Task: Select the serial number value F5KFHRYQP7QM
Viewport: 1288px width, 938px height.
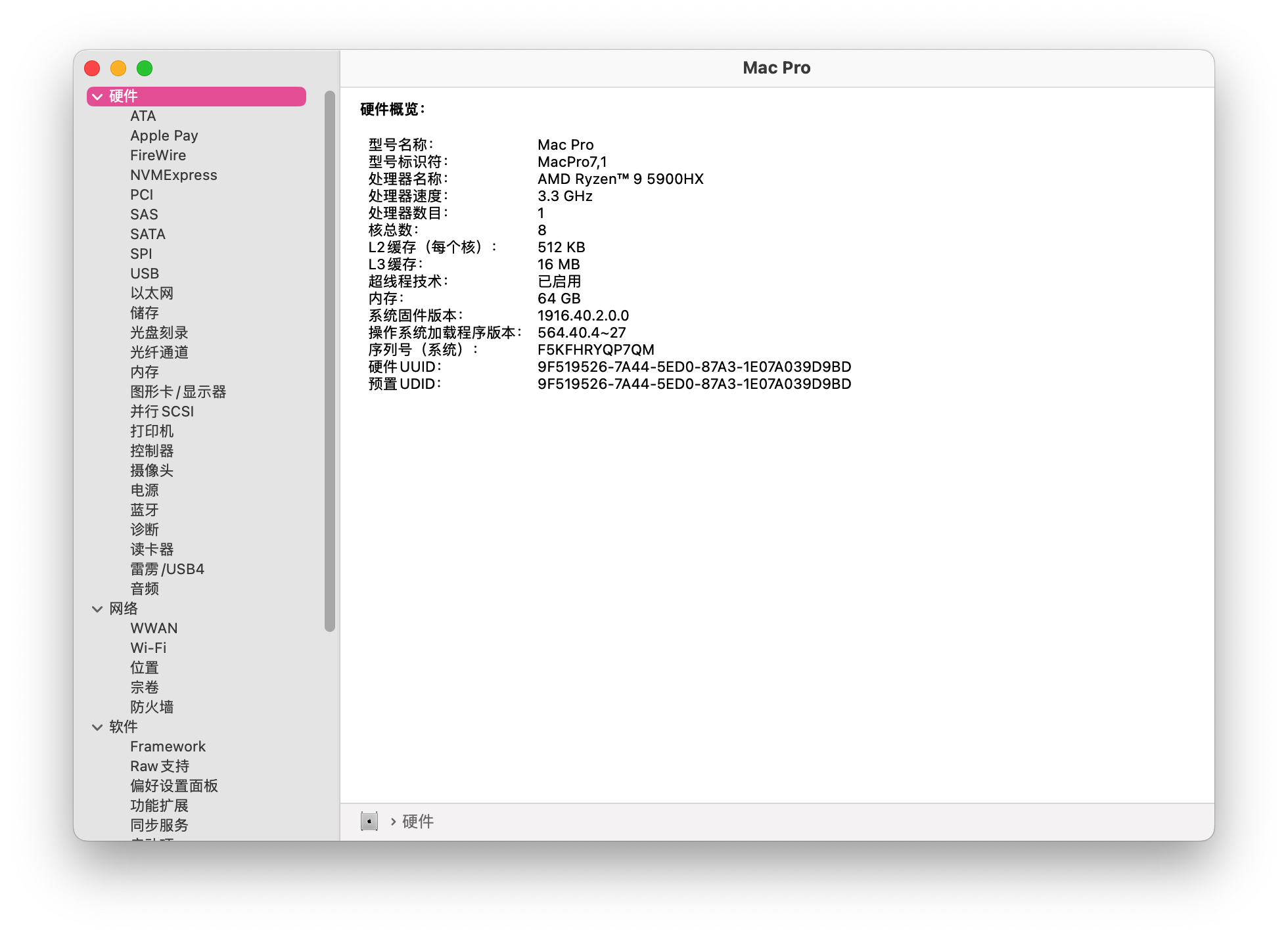Action: (x=595, y=350)
